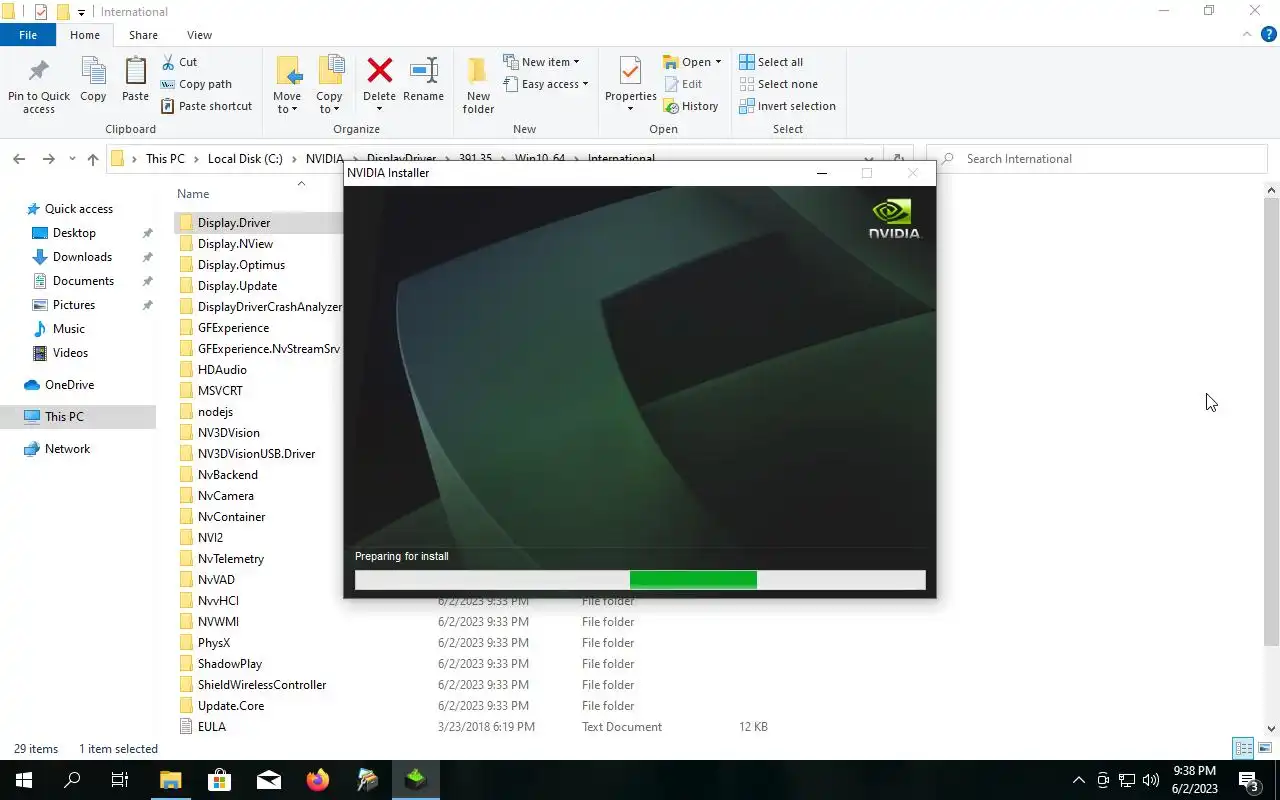Select OneDrive in navigation pane
Image resolution: width=1280 pixels, height=800 pixels.
pos(69,385)
